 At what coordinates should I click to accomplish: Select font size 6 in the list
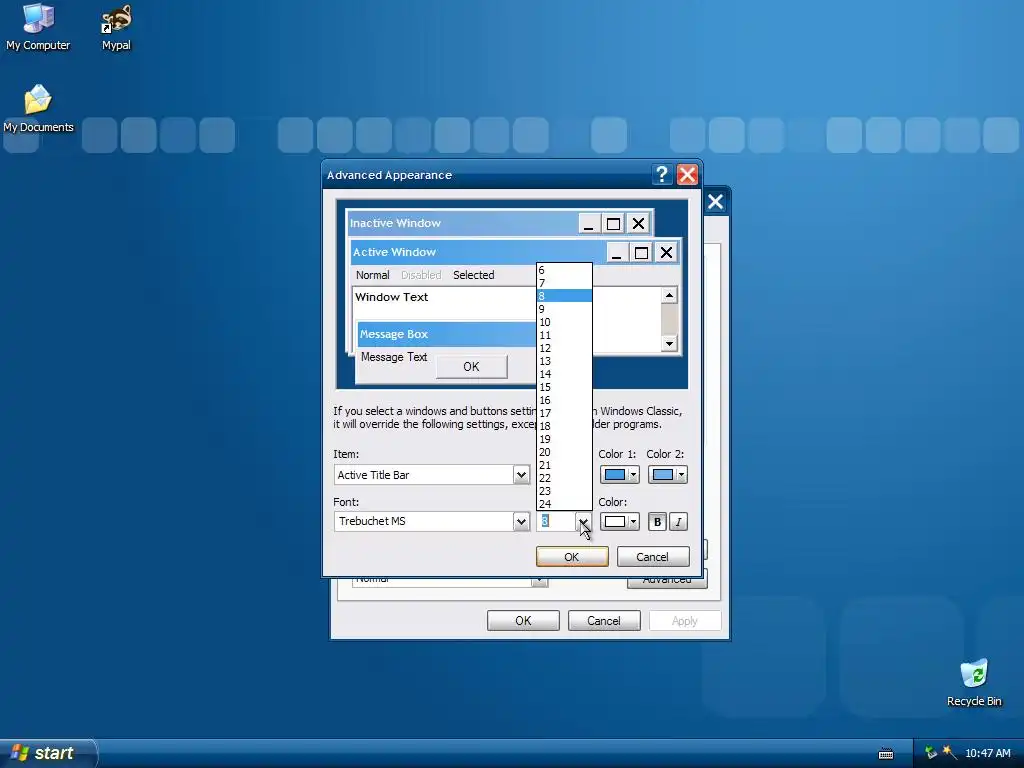[x=564, y=270]
